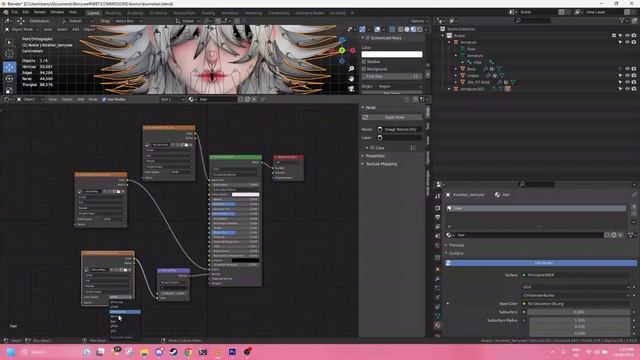Image resolution: width=640 pixels, height=360 pixels.
Task: Open Material properties tab icon
Action: [438, 325]
